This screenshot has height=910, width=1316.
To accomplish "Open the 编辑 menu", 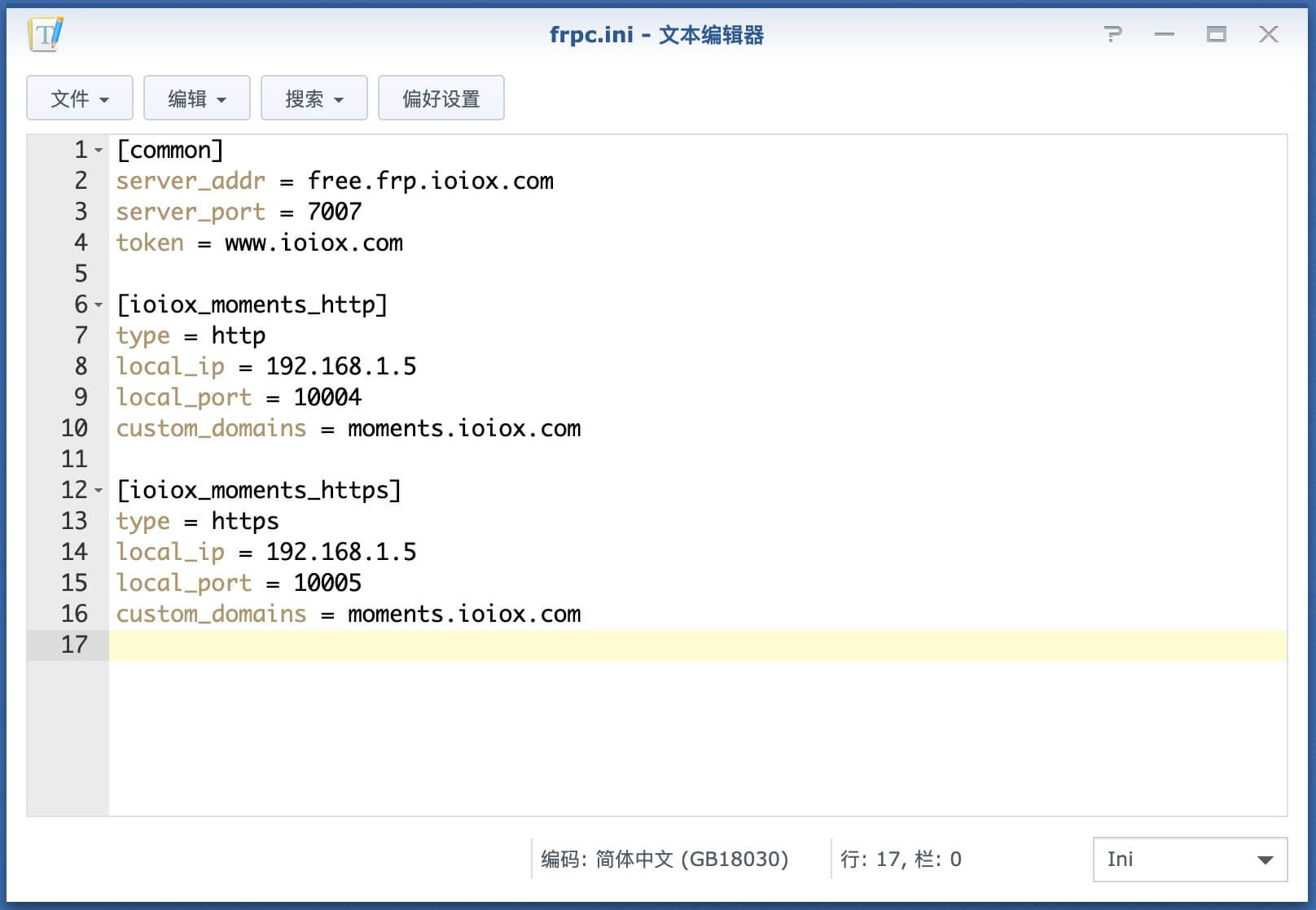I will point(197,98).
